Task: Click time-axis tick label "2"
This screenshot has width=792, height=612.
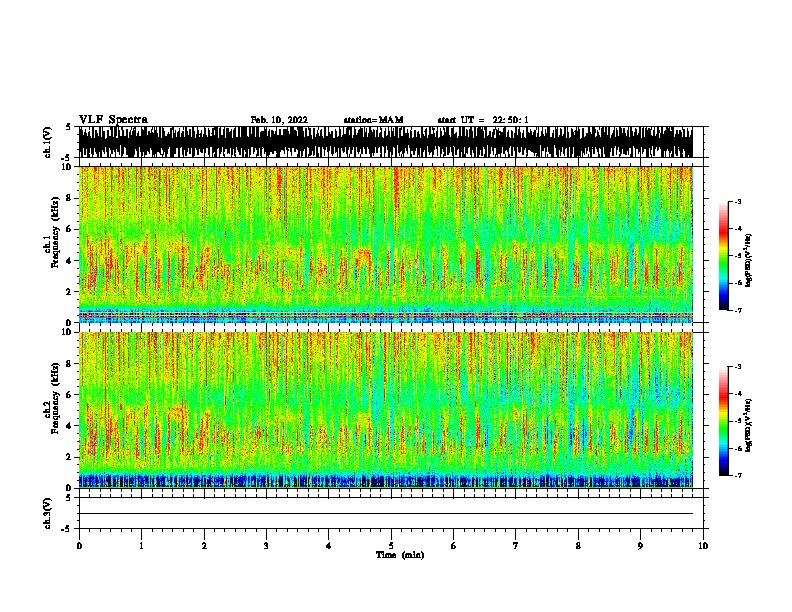Action: (x=204, y=546)
